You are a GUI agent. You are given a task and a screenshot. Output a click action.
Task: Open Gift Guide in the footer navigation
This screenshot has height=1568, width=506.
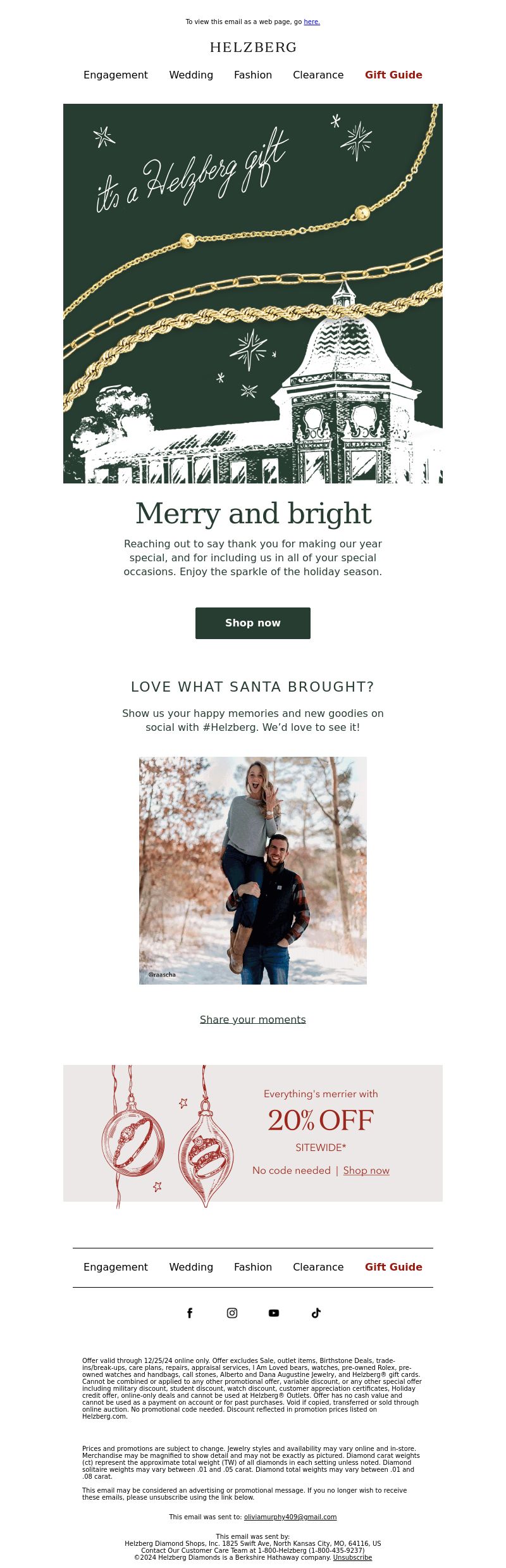[x=393, y=1267]
